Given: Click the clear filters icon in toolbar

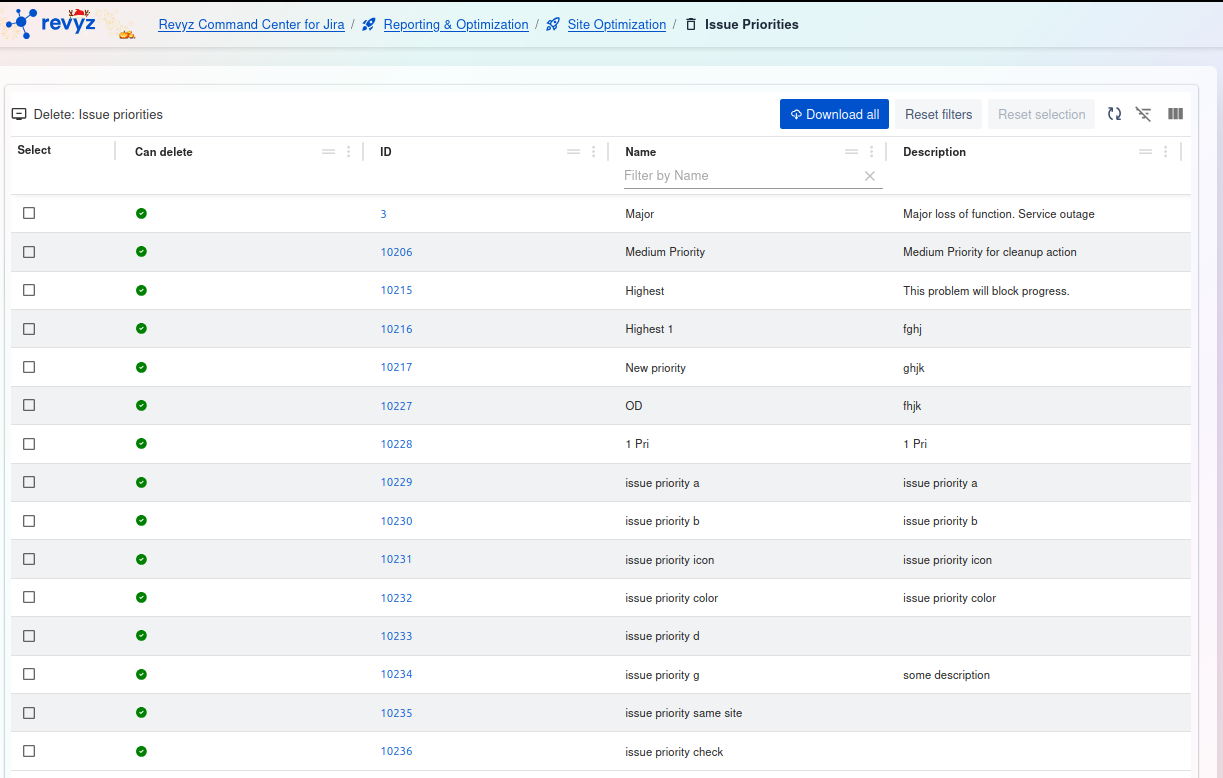Looking at the screenshot, I should (1143, 114).
